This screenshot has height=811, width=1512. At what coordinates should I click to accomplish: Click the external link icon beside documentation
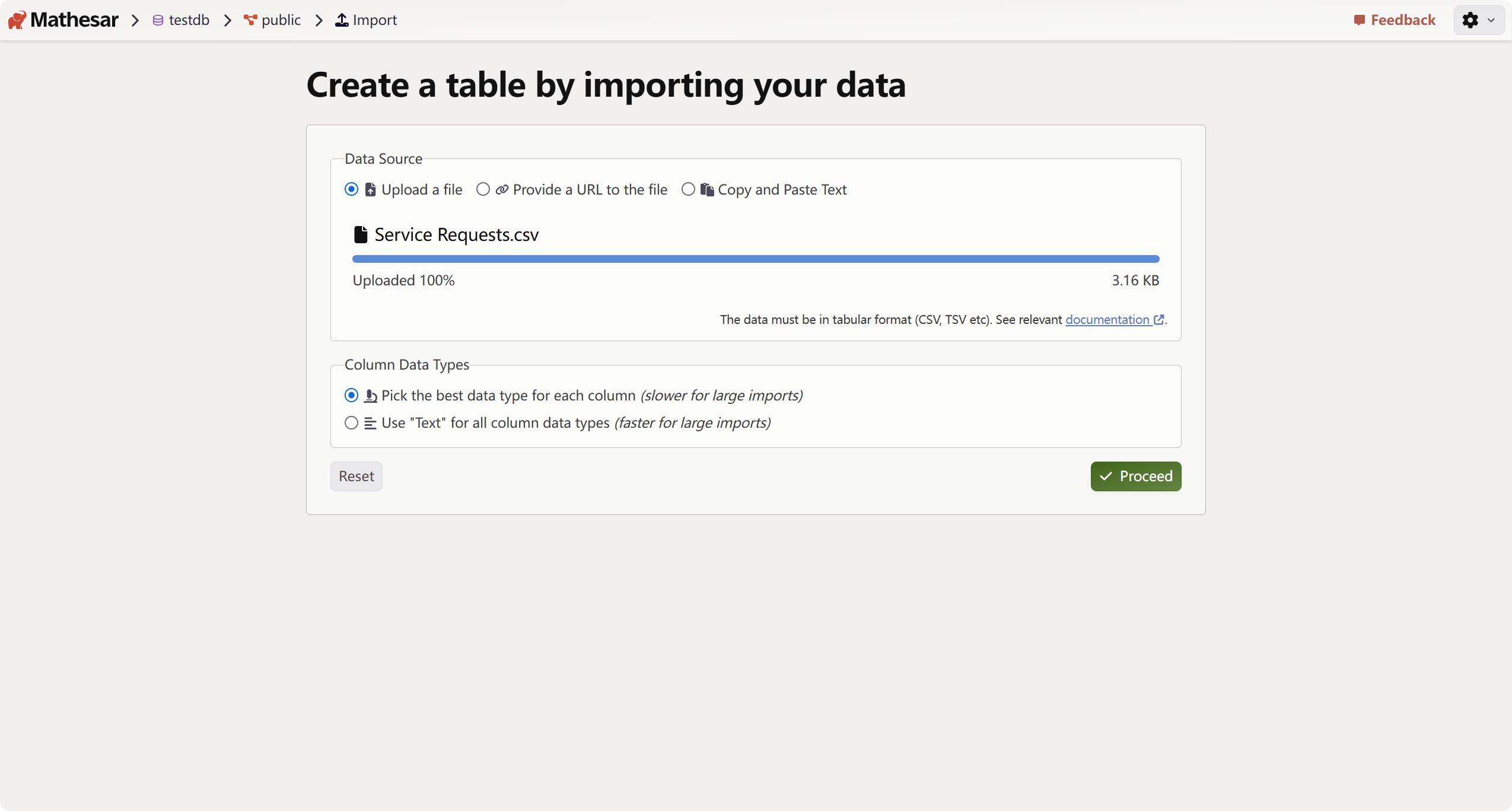point(1158,320)
